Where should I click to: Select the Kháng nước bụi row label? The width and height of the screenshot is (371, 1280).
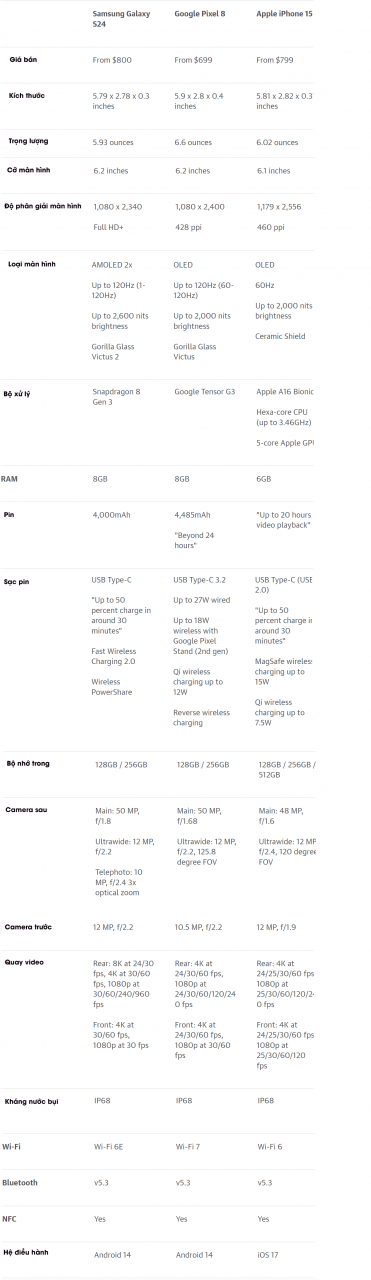click(31, 1101)
